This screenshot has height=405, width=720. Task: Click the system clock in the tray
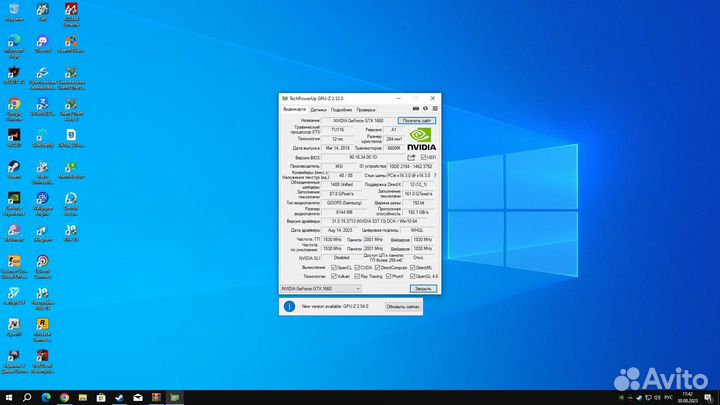tap(687, 398)
